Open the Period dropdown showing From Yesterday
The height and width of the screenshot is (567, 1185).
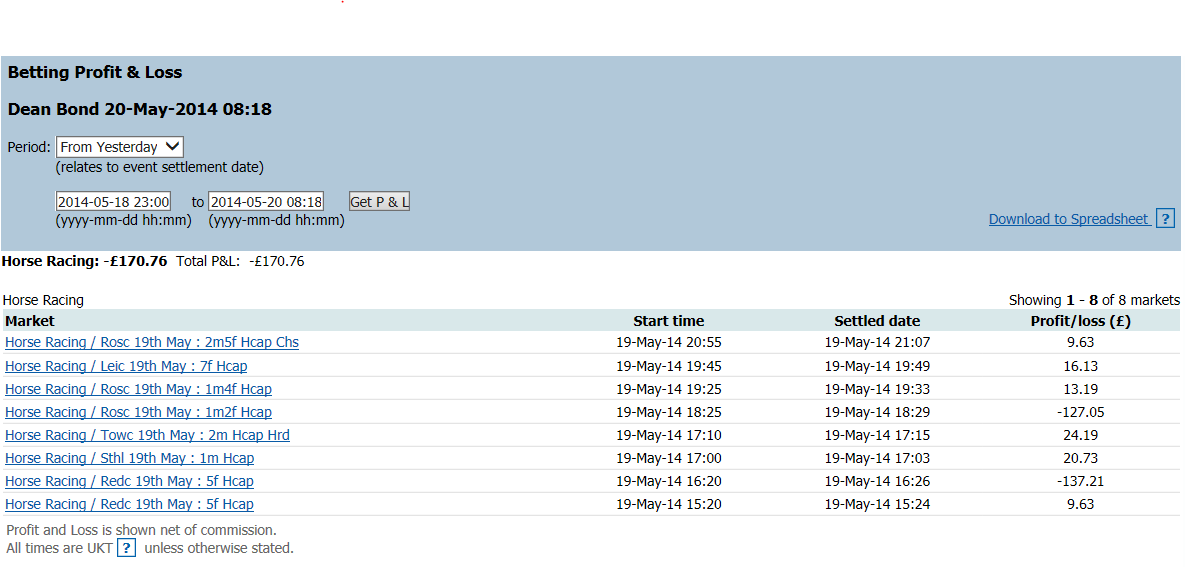[x=119, y=147]
